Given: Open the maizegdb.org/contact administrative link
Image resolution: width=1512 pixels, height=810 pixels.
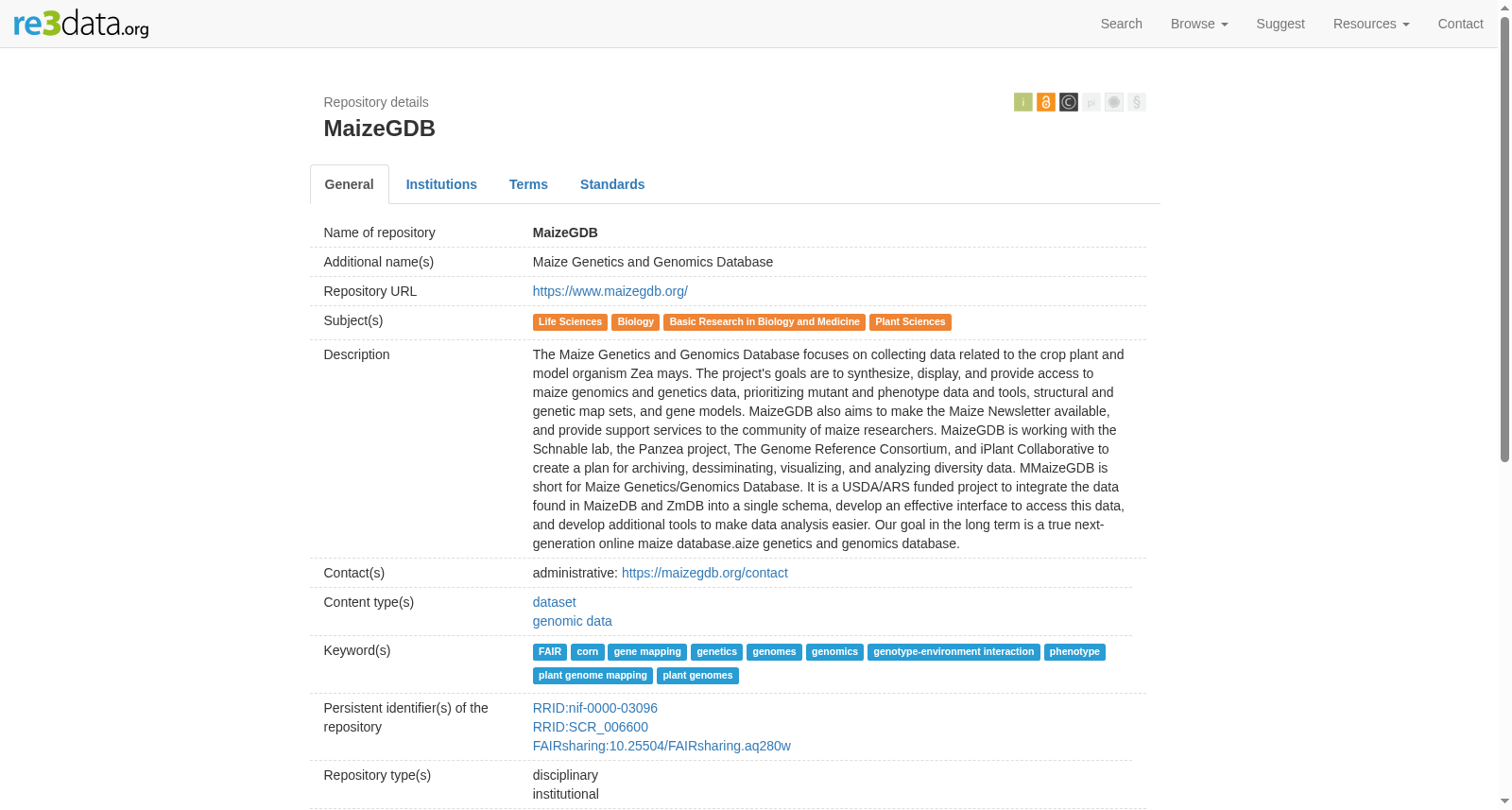Looking at the screenshot, I should 705,573.
